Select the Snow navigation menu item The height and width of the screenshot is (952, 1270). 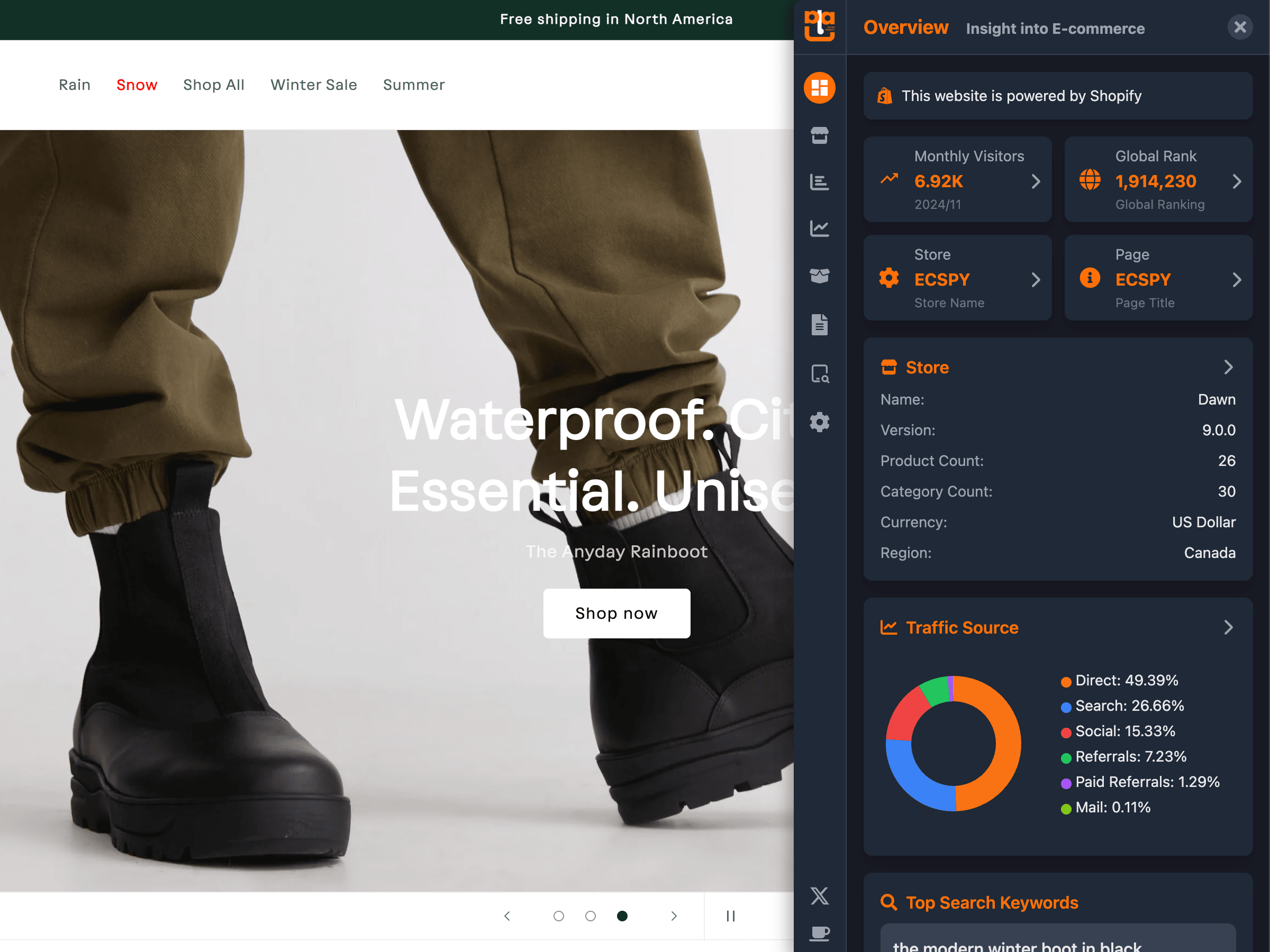137,85
